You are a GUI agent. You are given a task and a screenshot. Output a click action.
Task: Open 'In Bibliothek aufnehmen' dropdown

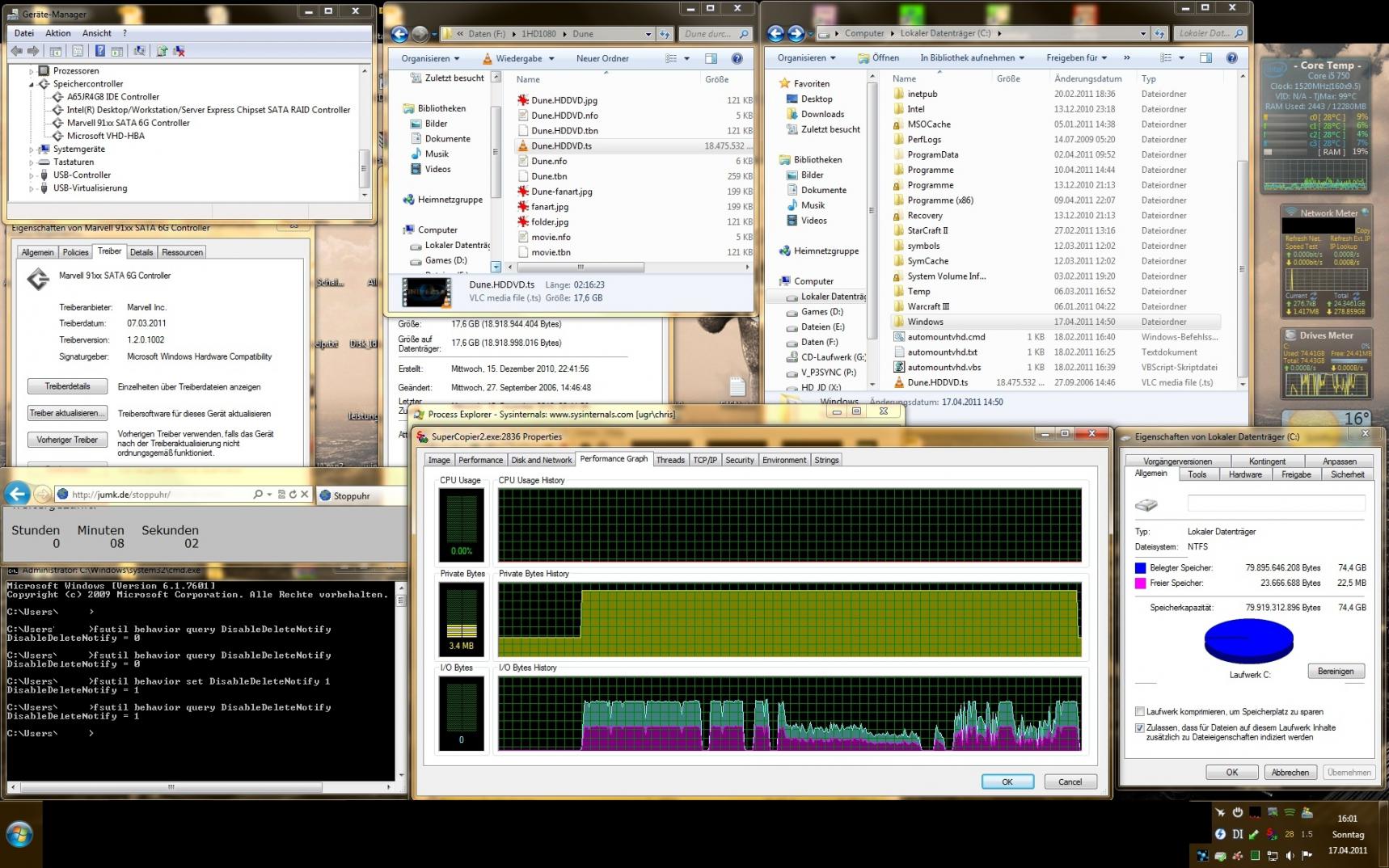click(972, 58)
